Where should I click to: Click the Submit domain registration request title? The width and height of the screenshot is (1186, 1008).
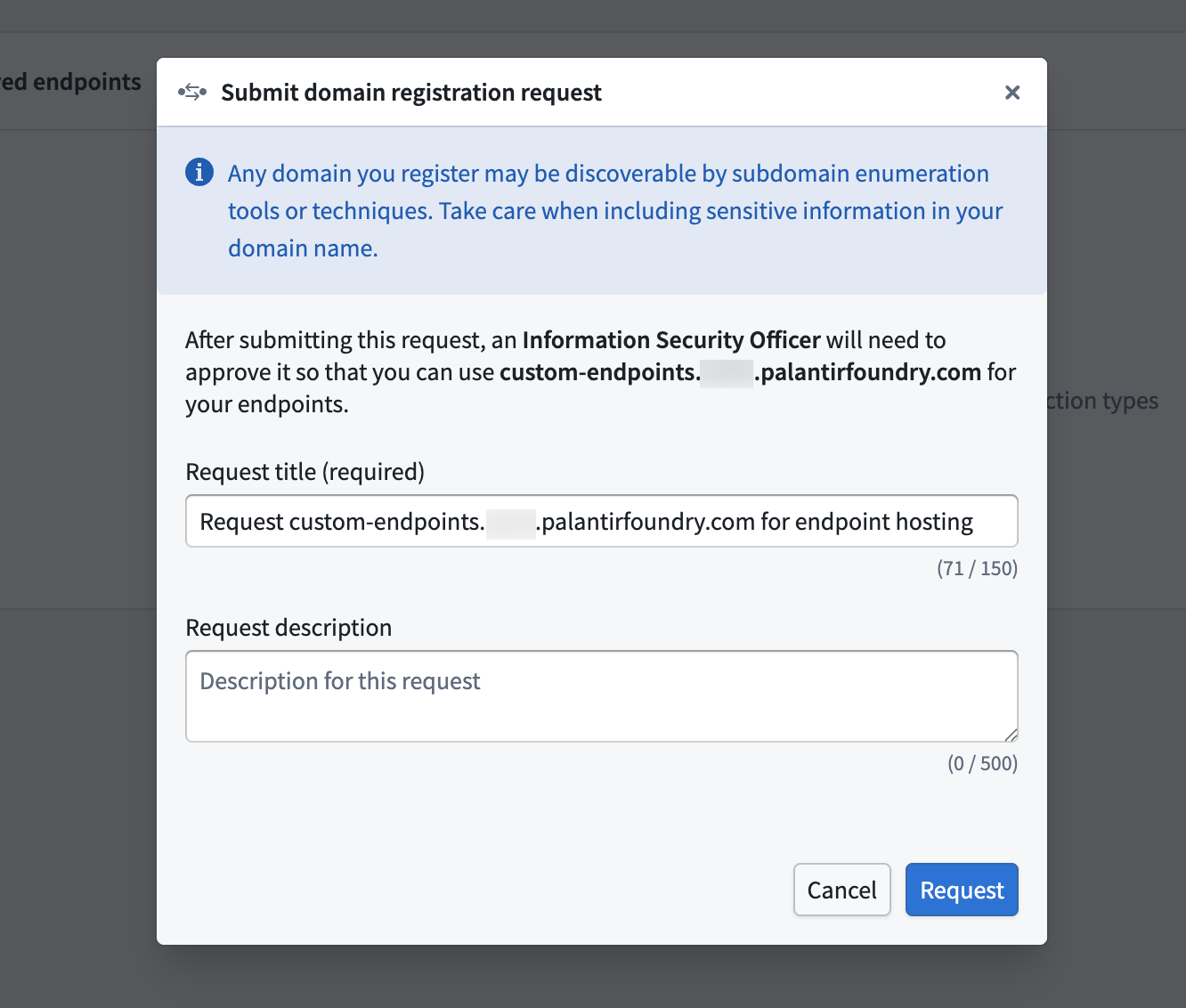[x=411, y=92]
